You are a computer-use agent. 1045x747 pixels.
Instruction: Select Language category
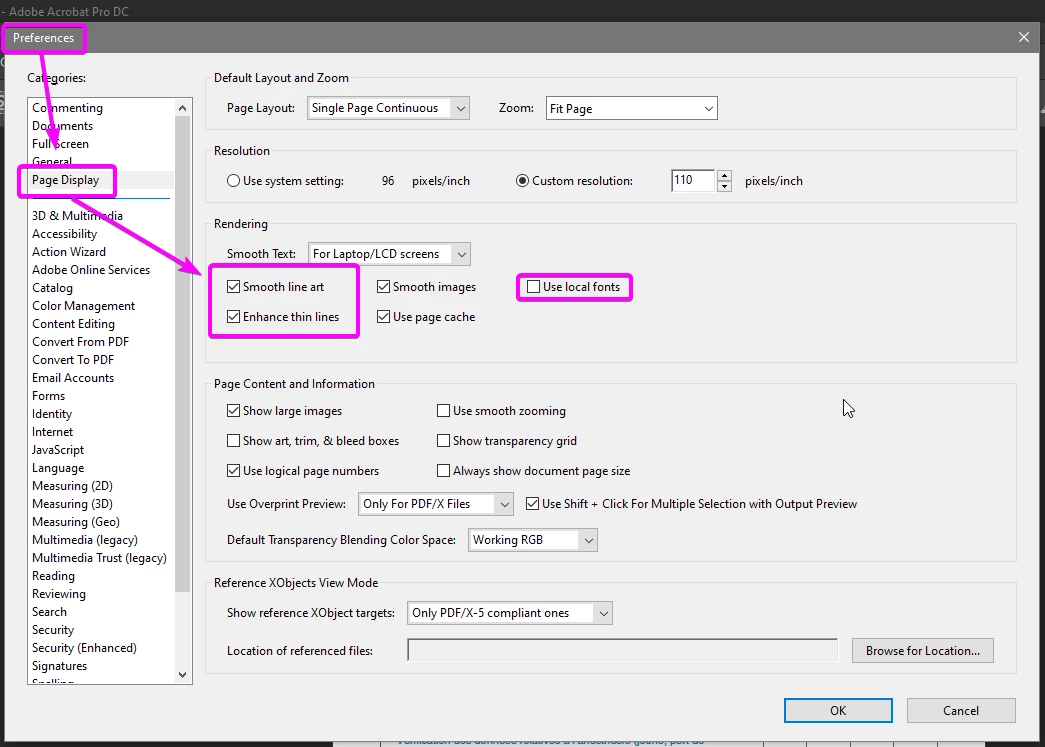click(58, 468)
